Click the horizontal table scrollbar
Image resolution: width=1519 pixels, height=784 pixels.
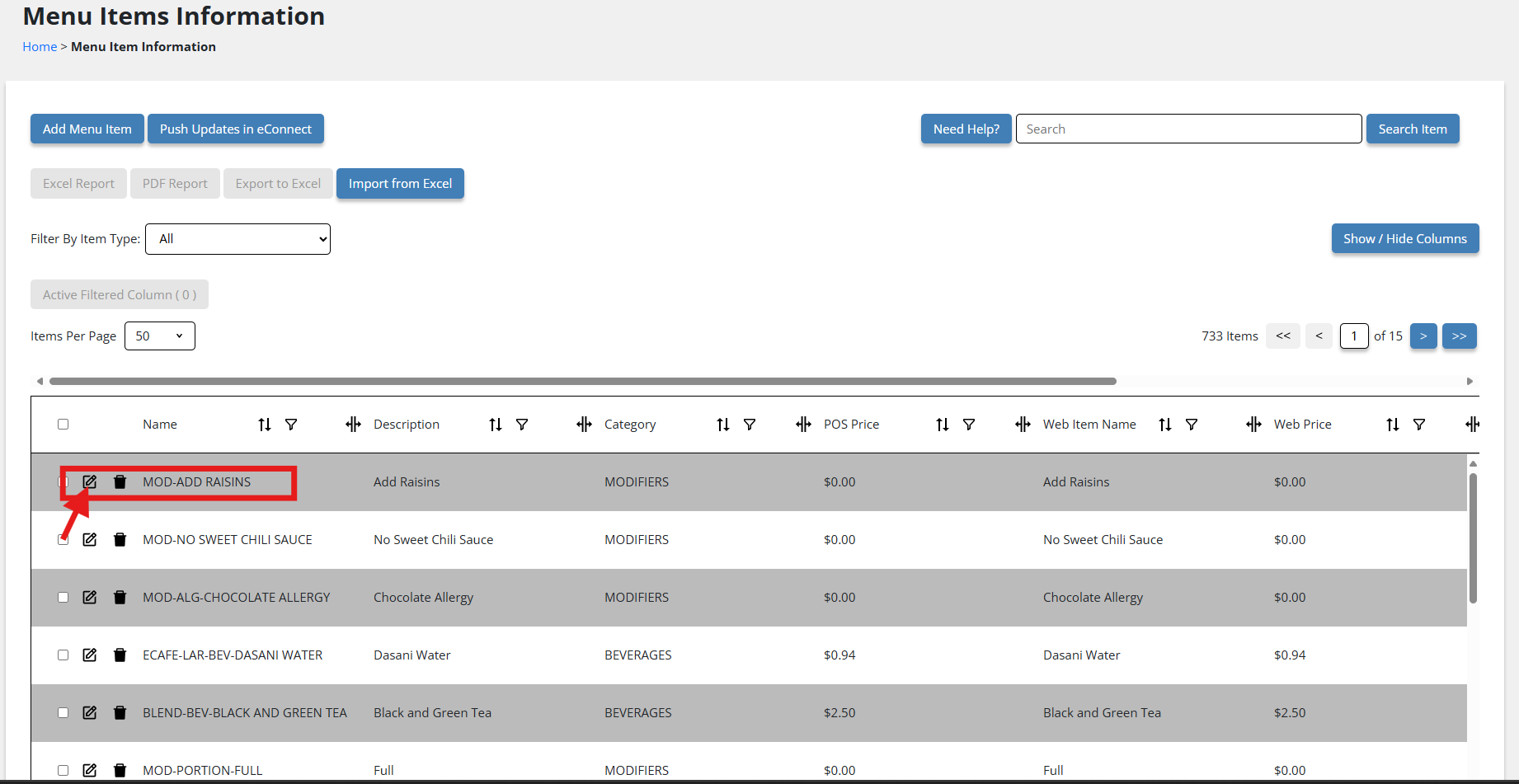[x=582, y=382]
